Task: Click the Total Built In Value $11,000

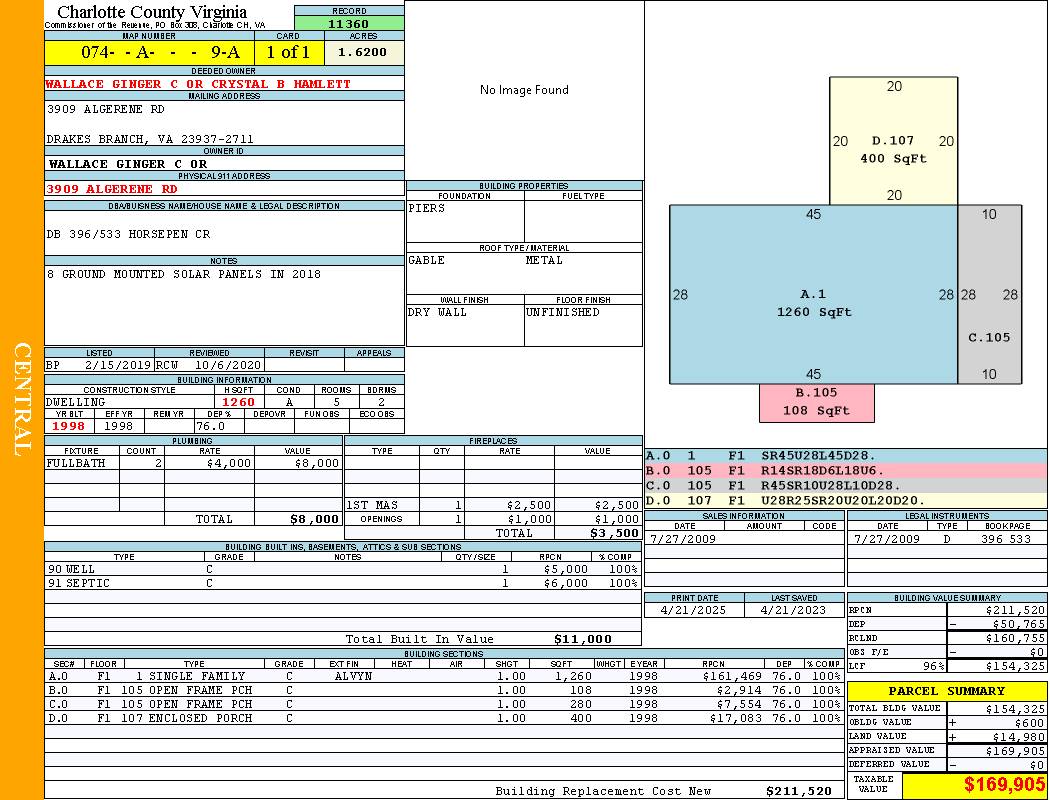Action: (x=582, y=639)
